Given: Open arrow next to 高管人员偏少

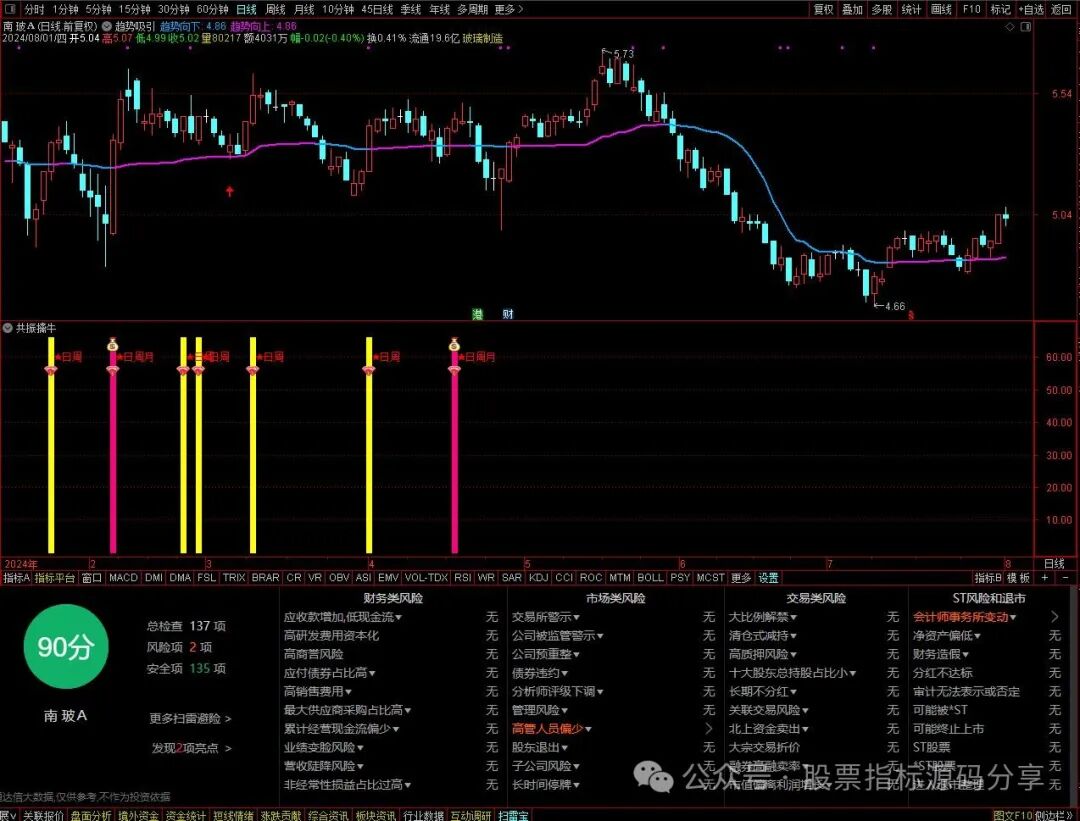Looking at the screenshot, I should click(709, 729).
